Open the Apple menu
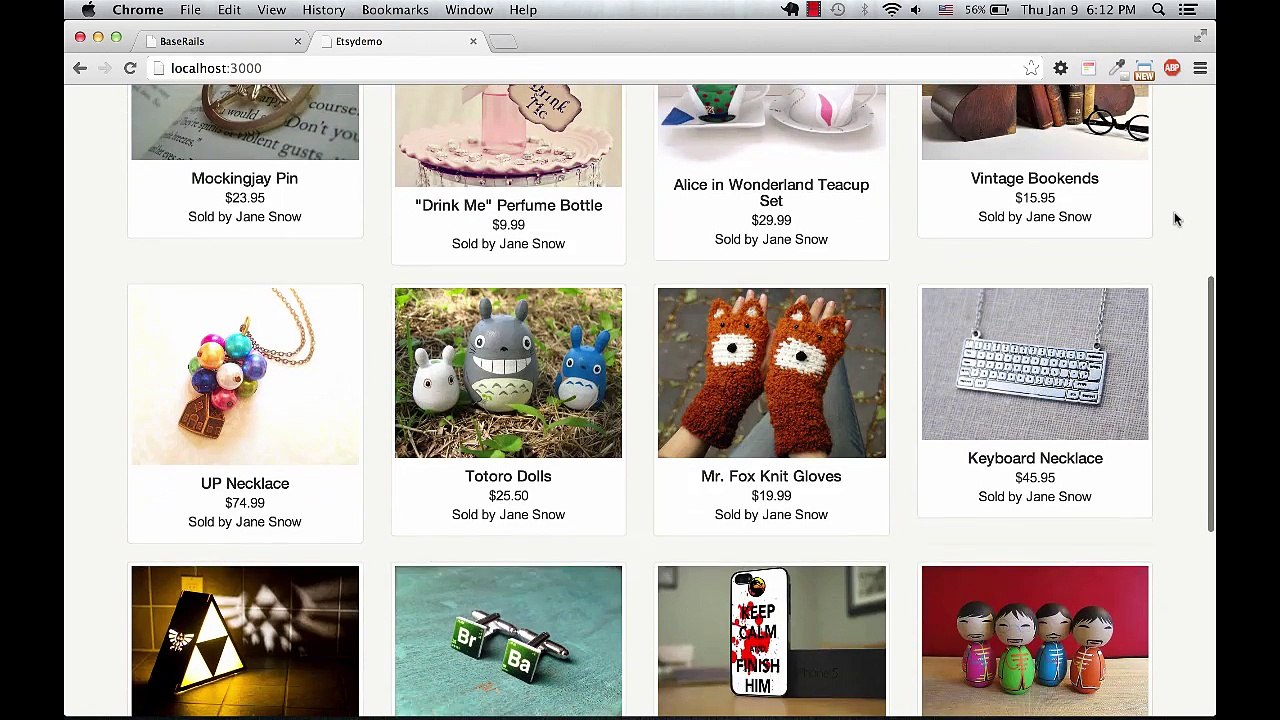Image resolution: width=1280 pixels, height=720 pixels. 89,10
